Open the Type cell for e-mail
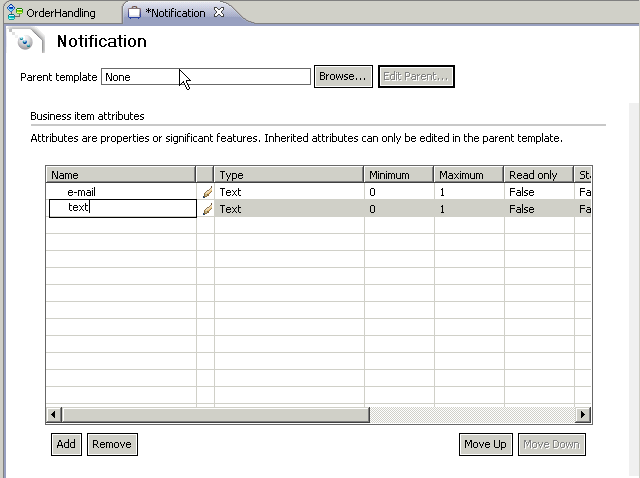 coord(288,192)
